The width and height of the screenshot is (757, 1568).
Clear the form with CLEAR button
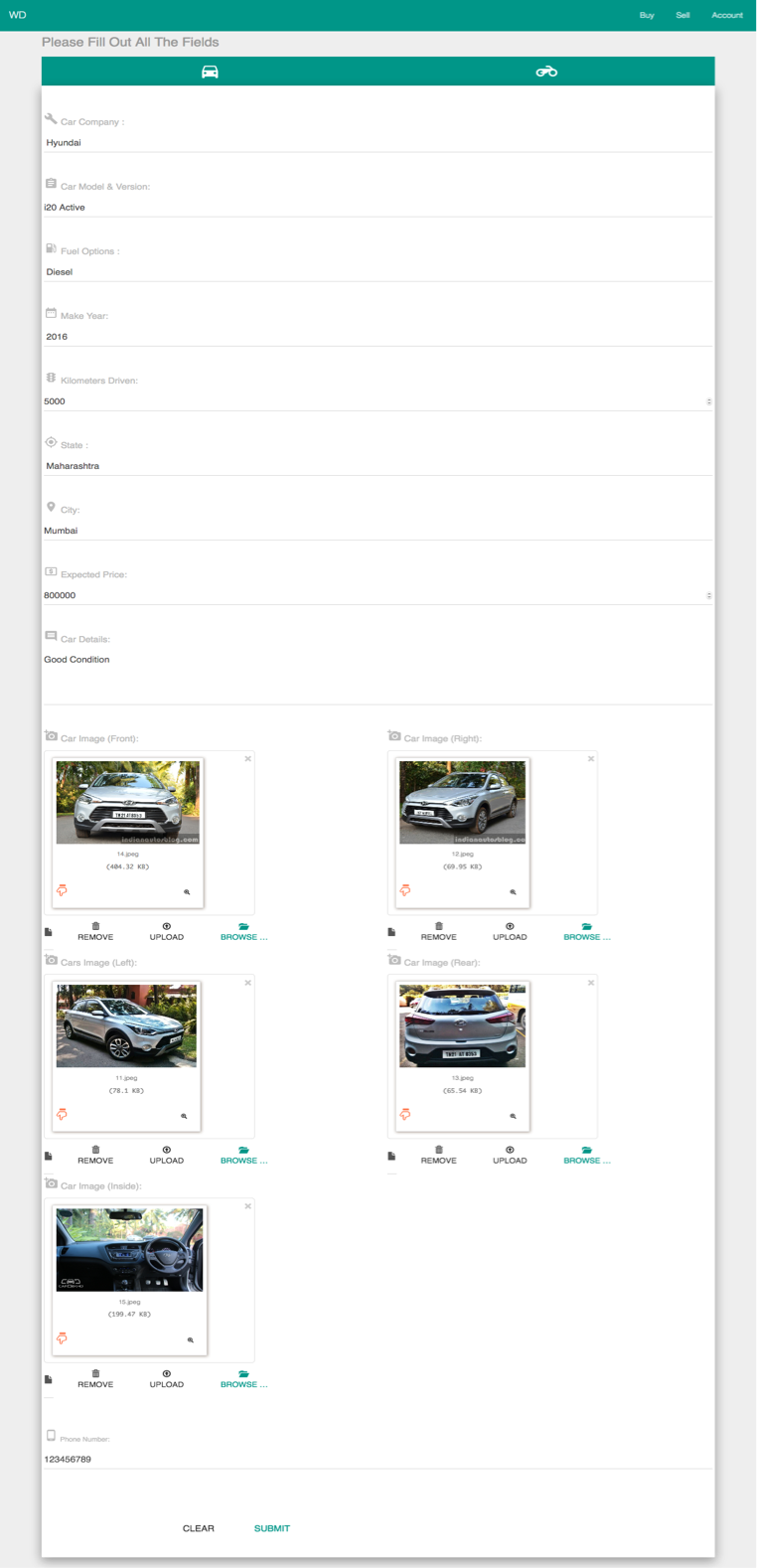click(x=199, y=1528)
